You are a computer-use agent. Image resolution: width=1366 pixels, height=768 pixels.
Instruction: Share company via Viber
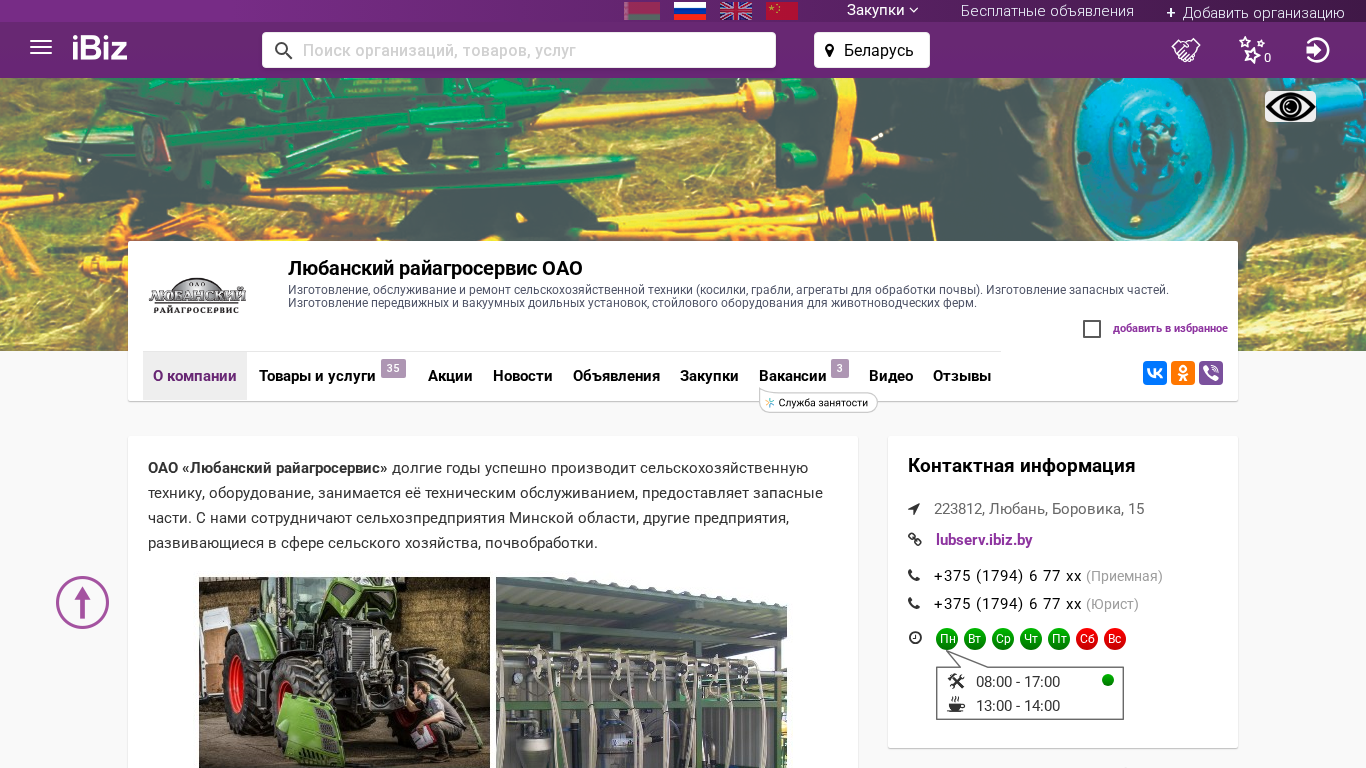1211,373
